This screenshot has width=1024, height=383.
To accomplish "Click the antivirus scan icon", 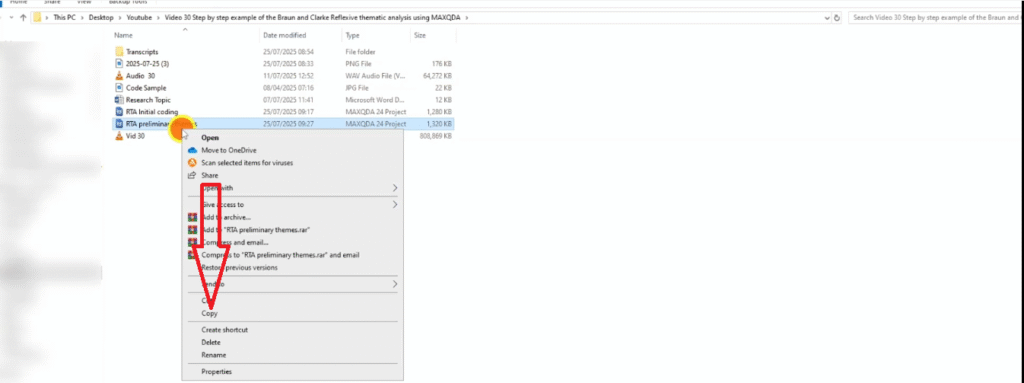I will [192, 163].
